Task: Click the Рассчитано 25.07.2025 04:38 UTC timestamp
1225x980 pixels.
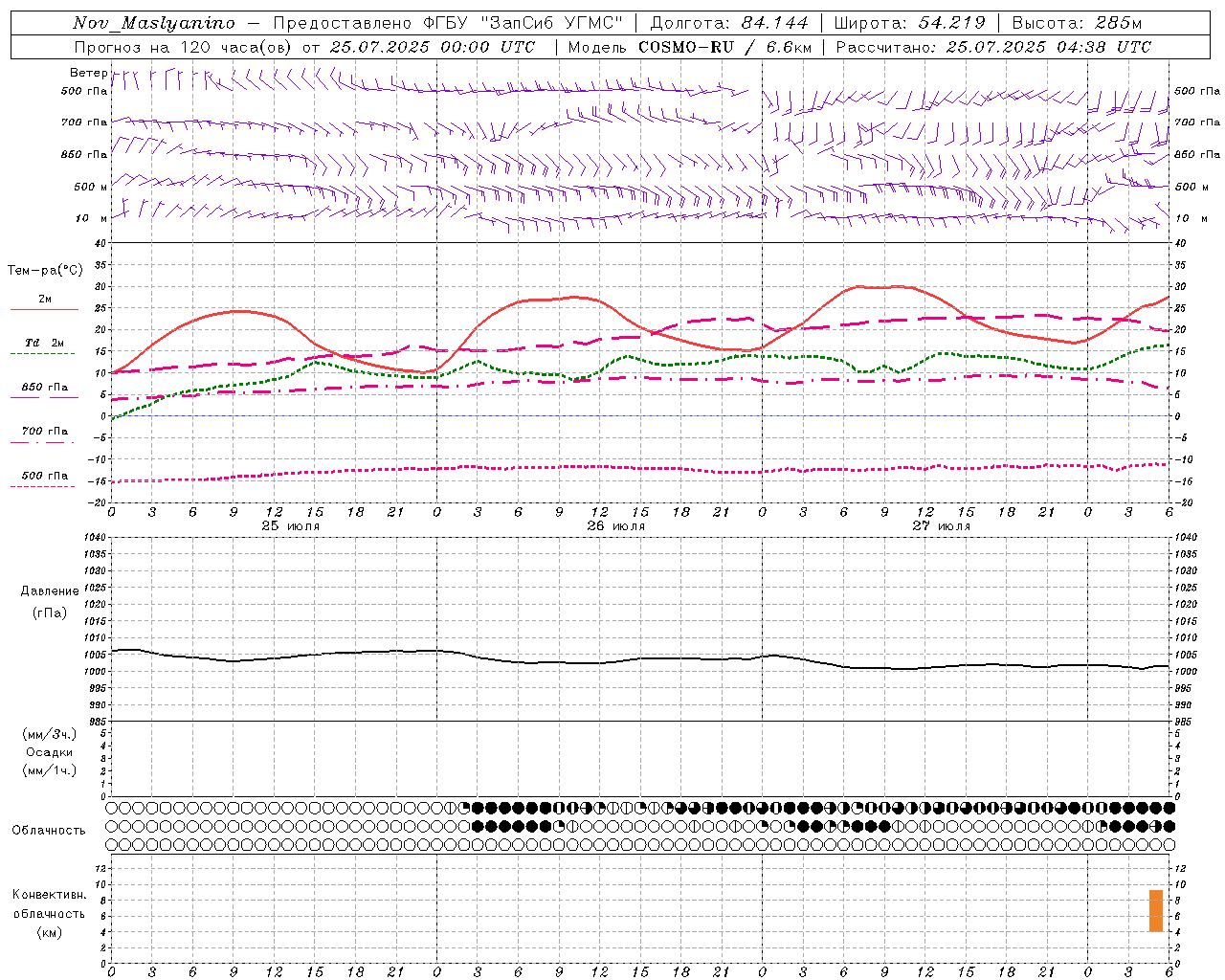Action: pyautogui.click(x=993, y=47)
